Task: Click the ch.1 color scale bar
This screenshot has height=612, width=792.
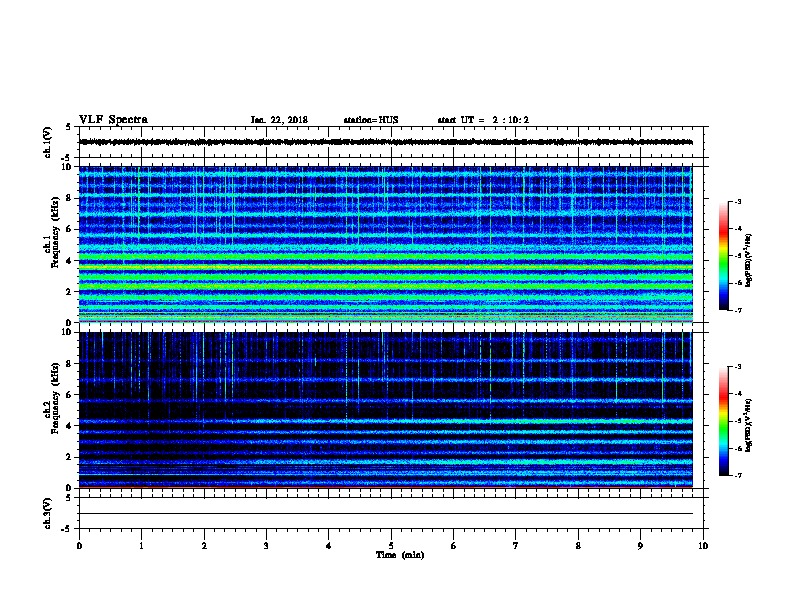Action: 724,256
